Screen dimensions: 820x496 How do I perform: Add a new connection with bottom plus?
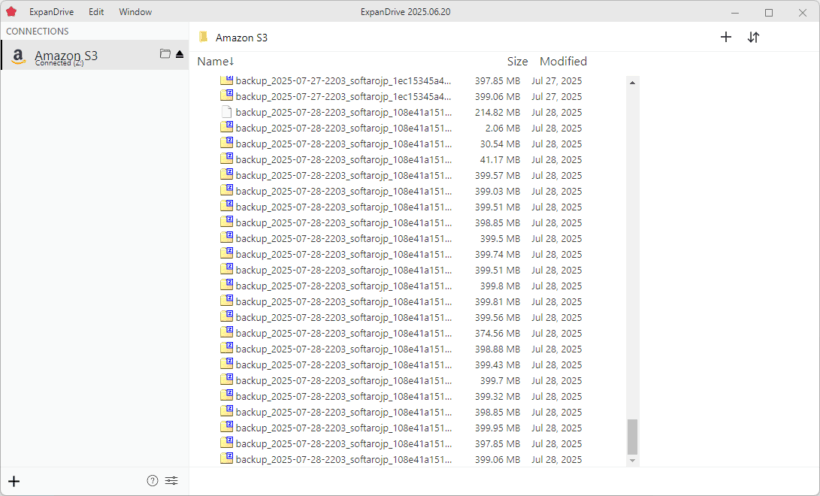pyautogui.click(x=14, y=481)
